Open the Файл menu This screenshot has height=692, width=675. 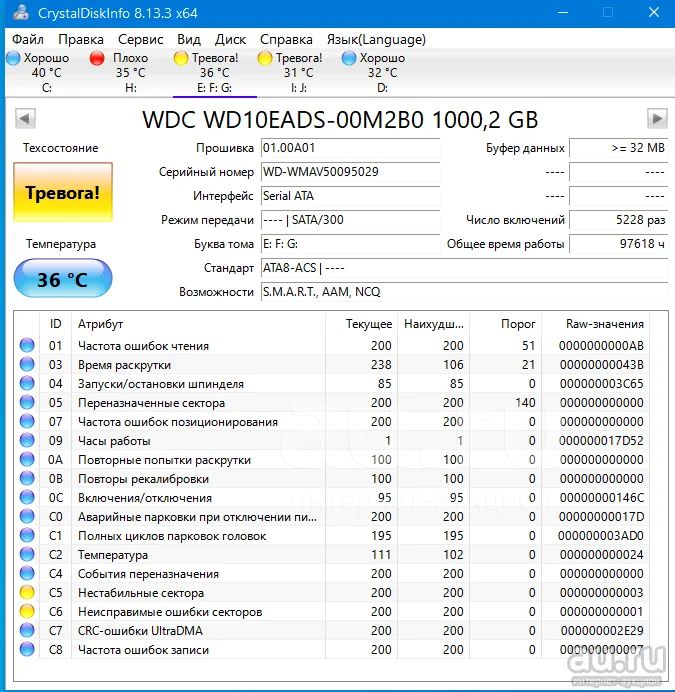point(27,39)
